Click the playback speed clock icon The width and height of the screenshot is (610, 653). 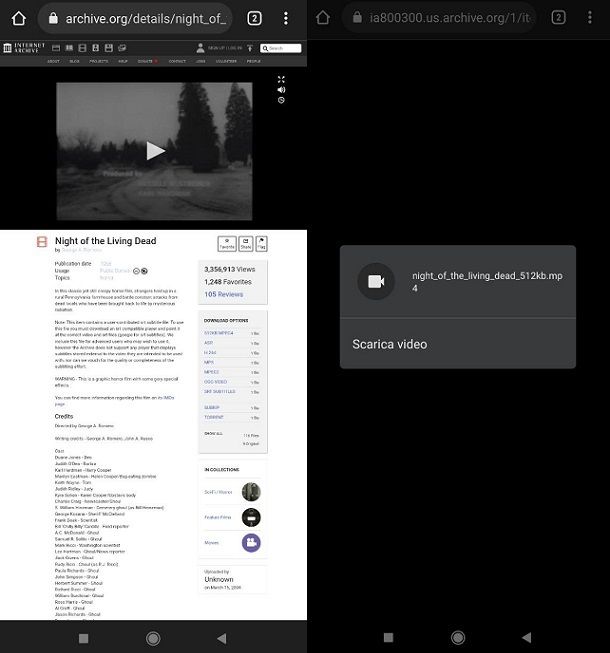pos(281,100)
